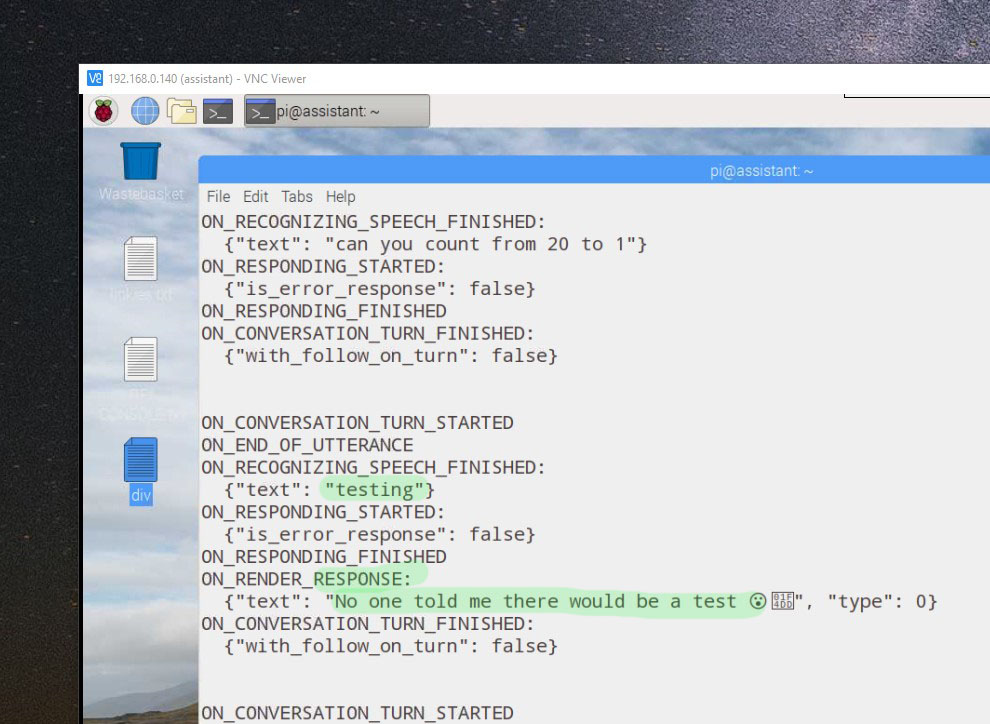Click ON_RESPONDING_STARTED: just below the "testing" line
Screen dimensions: 990x724
[x=323, y=512]
